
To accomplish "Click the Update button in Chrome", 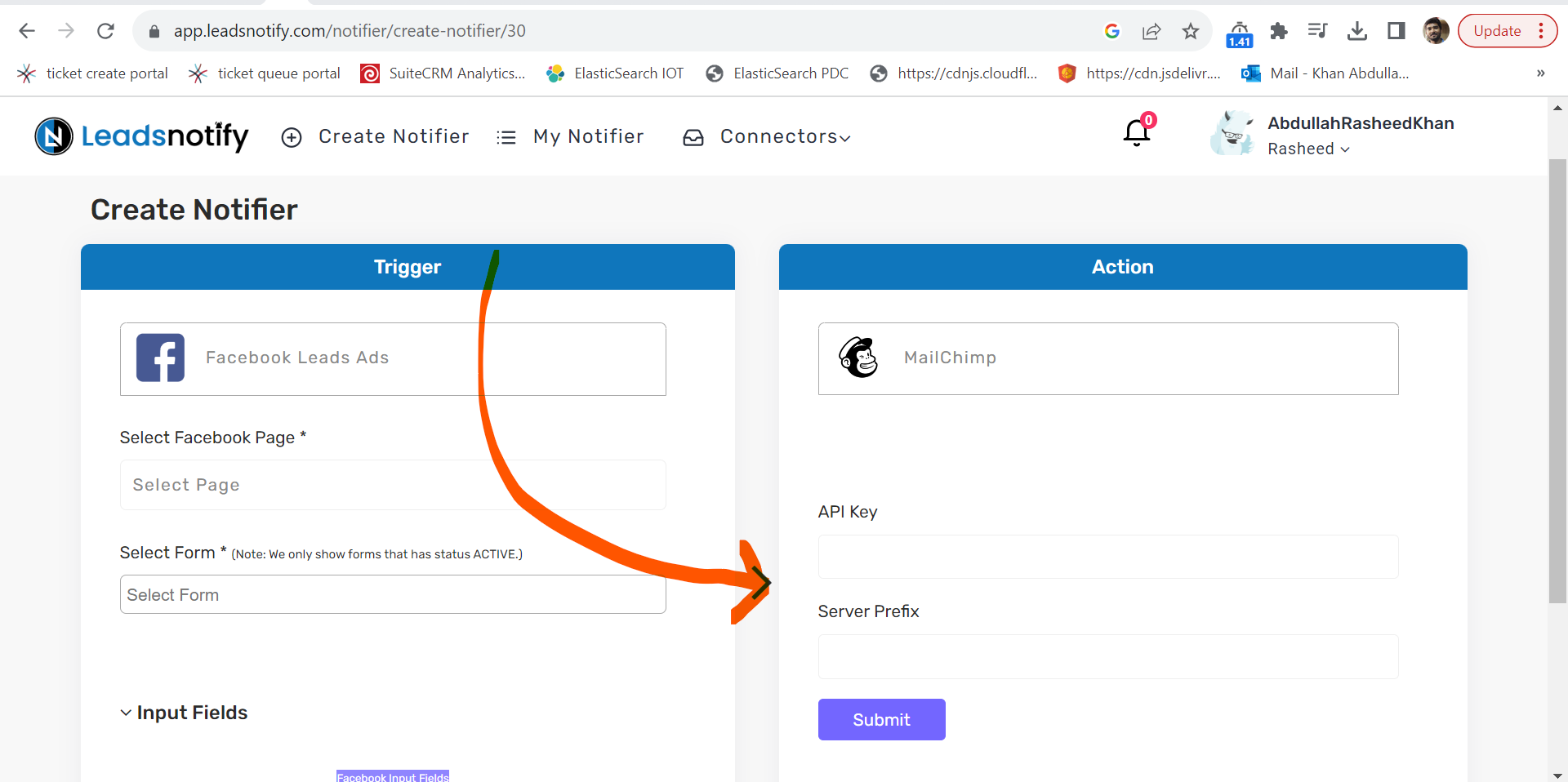I will click(1497, 31).
